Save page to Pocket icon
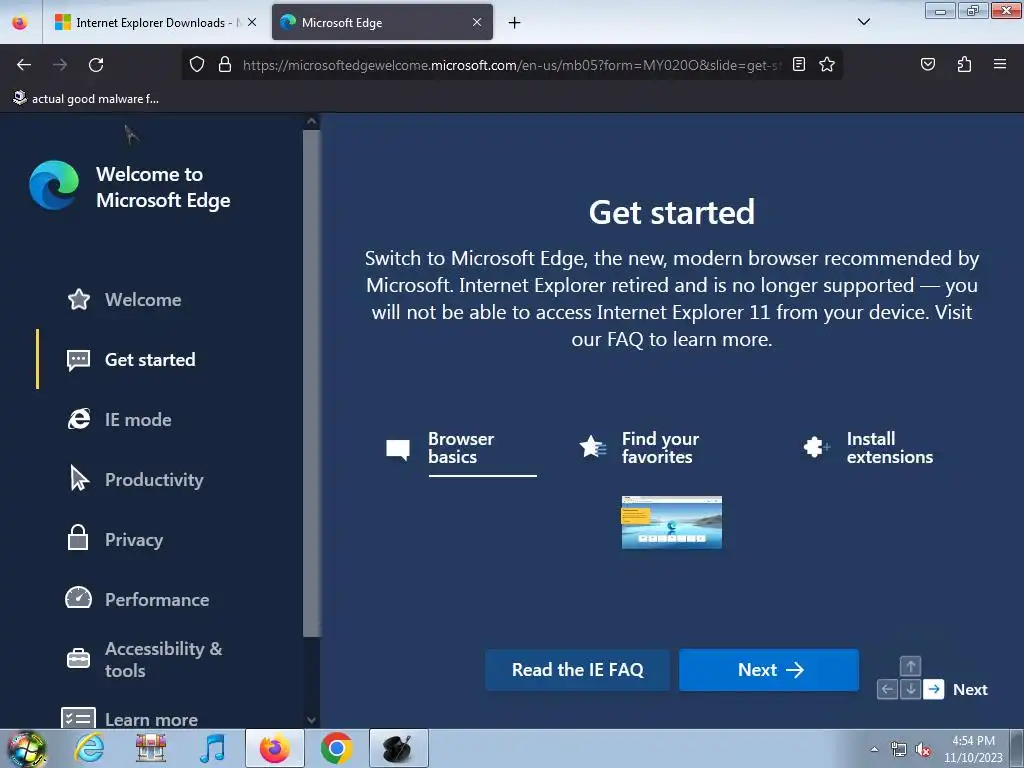 coord(927,64)
